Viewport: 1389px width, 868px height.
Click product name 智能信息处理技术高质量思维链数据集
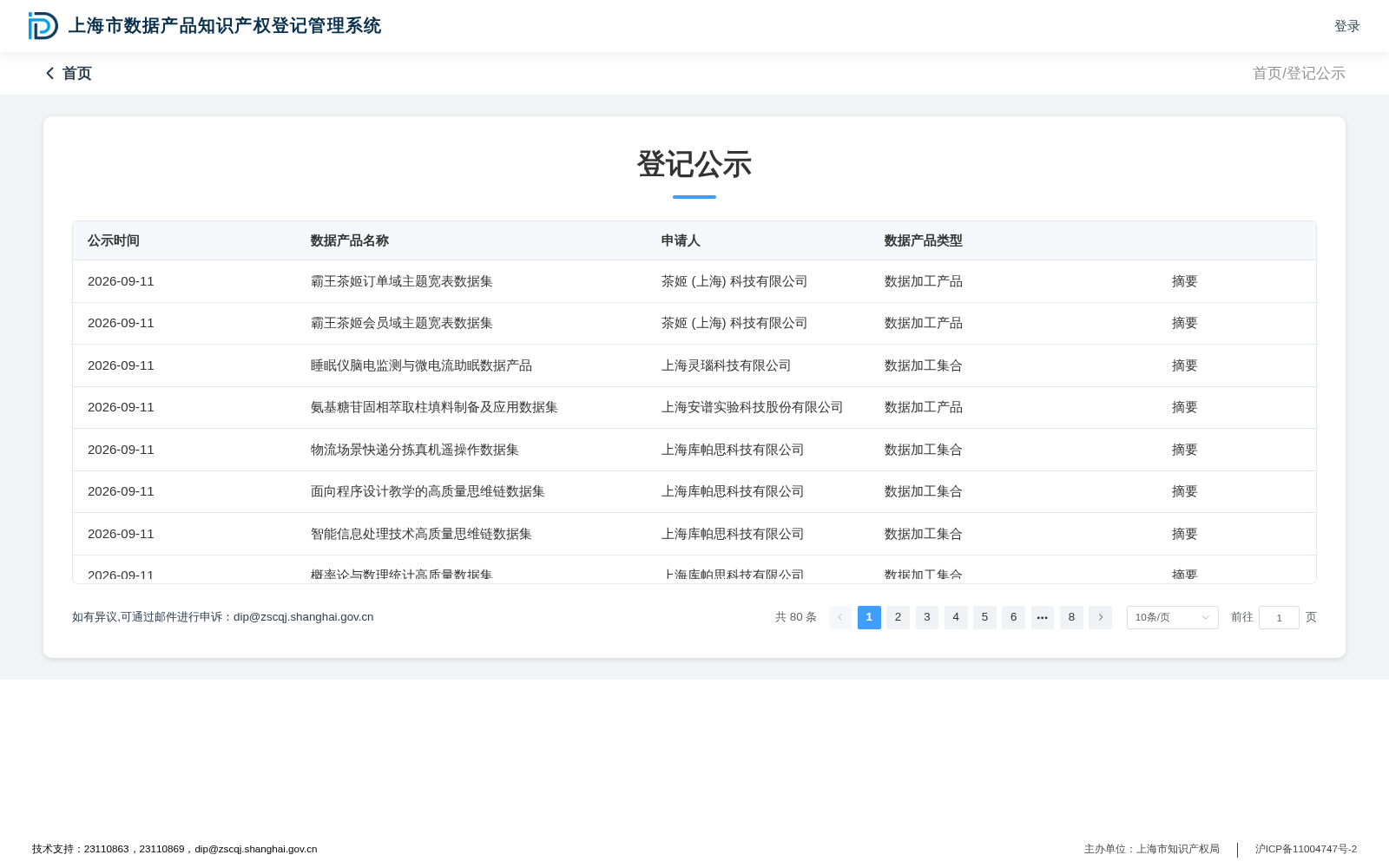421,534
